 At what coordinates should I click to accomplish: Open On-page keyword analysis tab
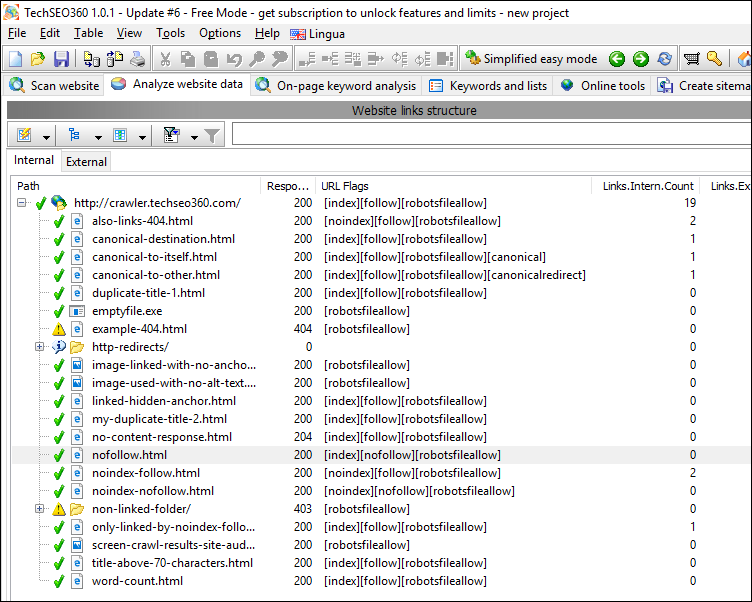(x=336, y=85)
